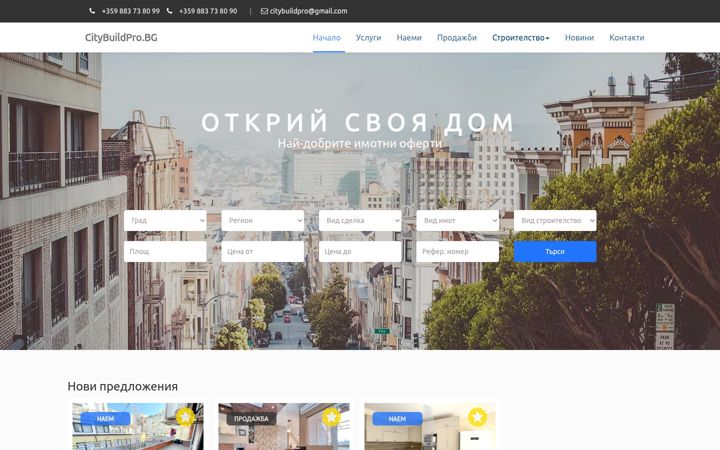Click the hero title ОТКРИЙ СВОЯ ДОМ
Viewport: 720px width, 450px height.
click(x=358, y=123)
